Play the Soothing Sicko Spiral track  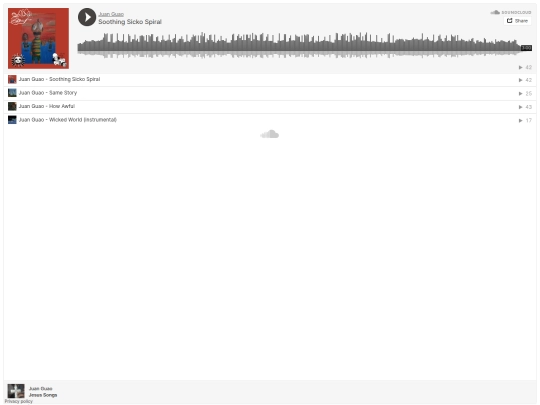point(87,17)
